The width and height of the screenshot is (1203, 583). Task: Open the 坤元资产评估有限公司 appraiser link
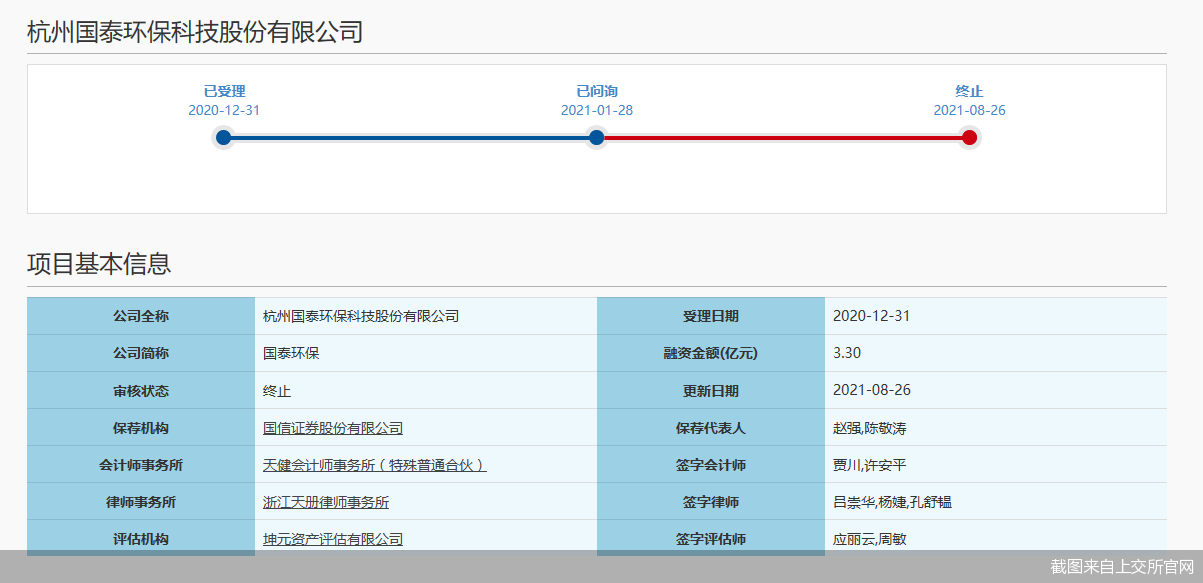click(333, 539)
